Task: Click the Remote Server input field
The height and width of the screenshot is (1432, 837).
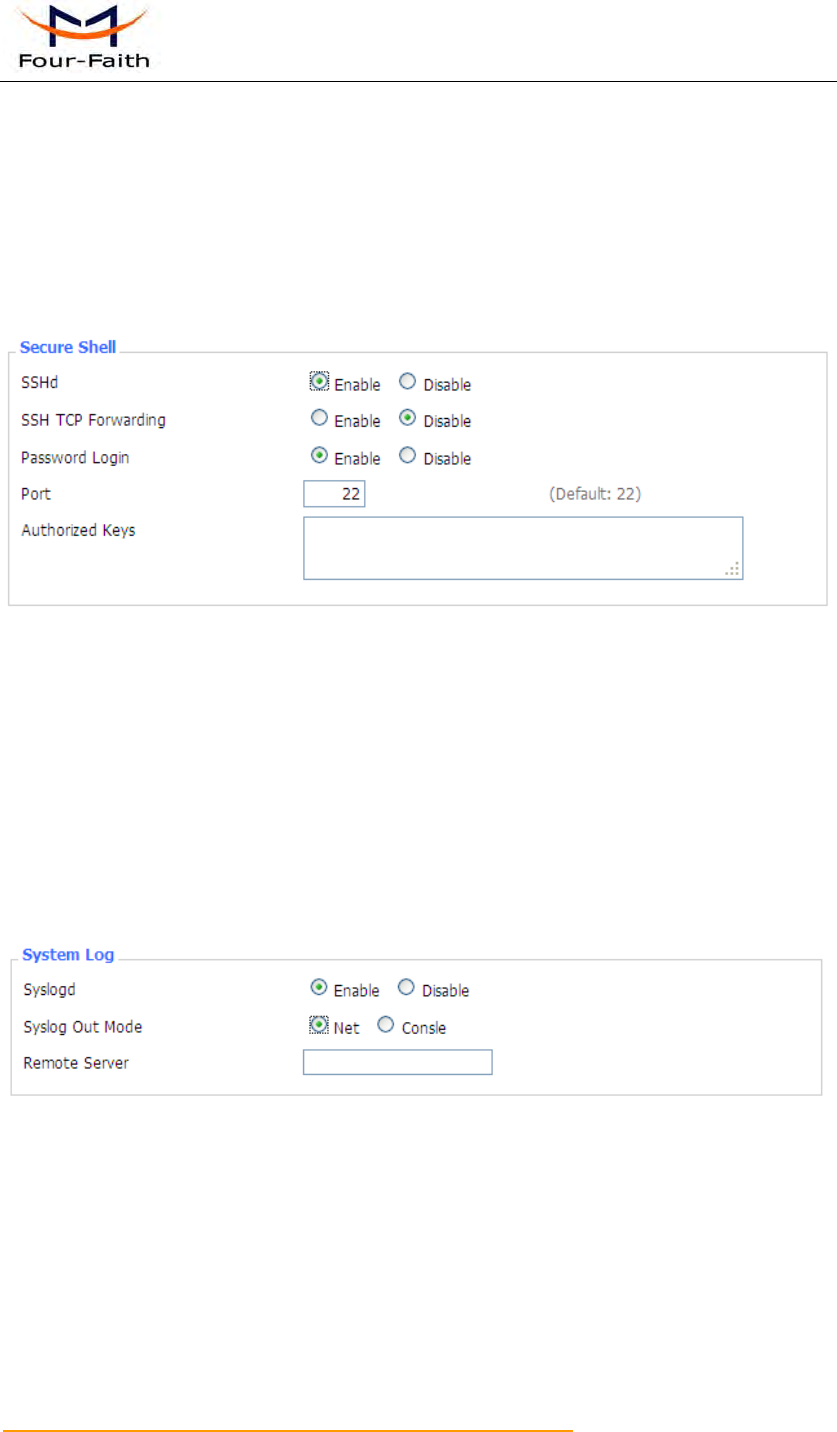Action: click(x=397, y=1062)
